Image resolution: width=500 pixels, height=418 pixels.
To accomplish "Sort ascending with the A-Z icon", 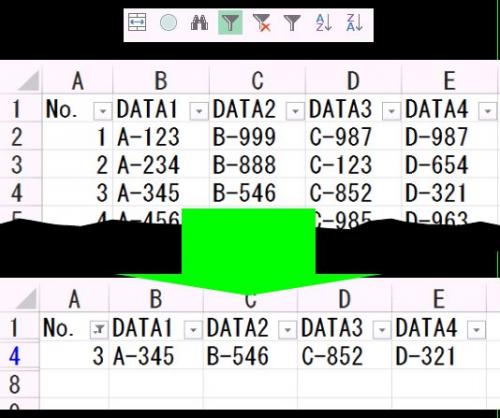I will pos(323,23).
